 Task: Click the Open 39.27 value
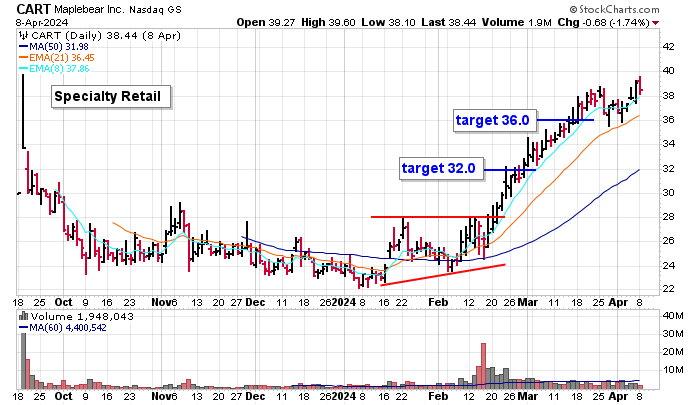(266, 22)
